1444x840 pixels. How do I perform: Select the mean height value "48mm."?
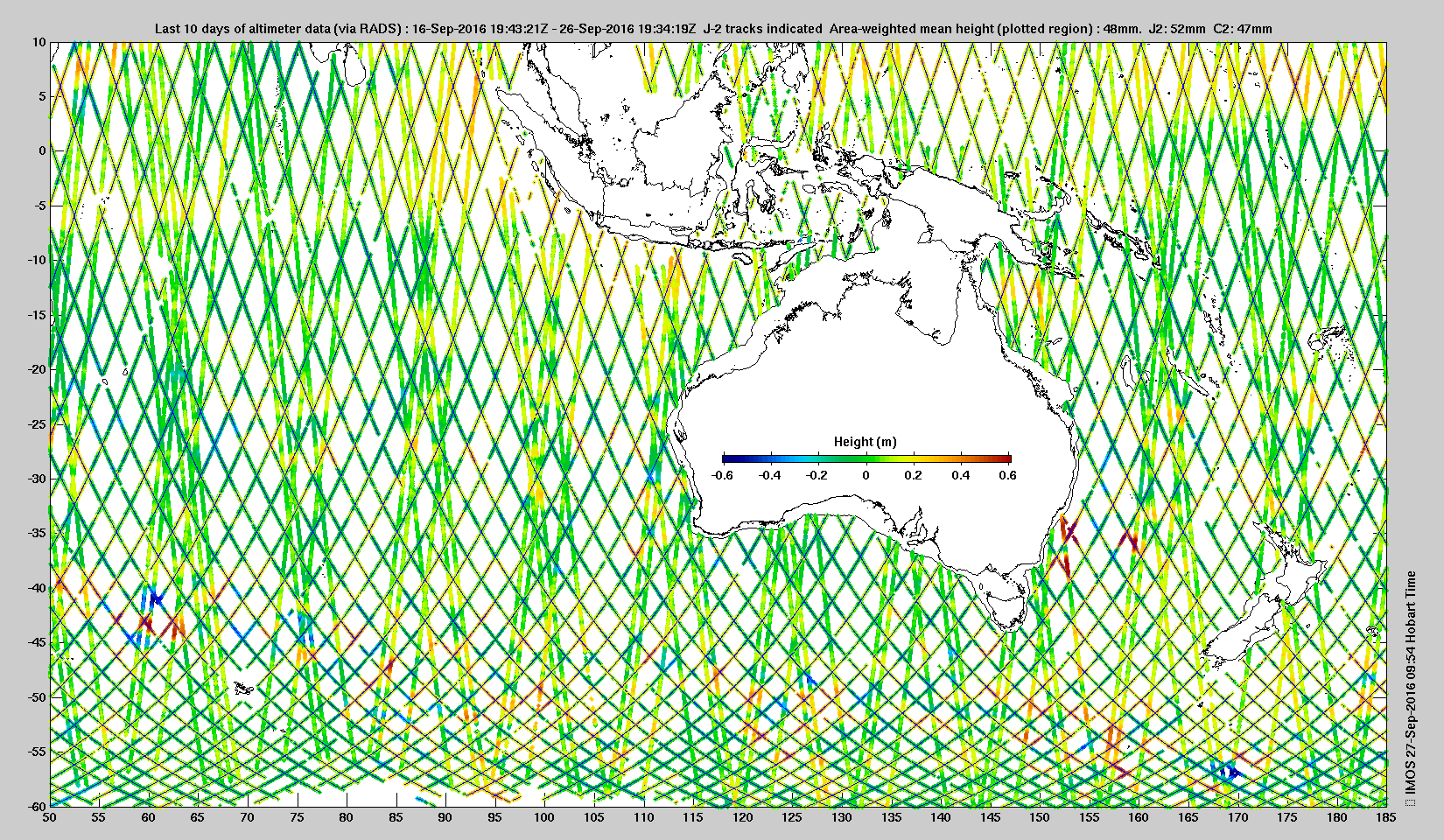[x=1122, y=29]
